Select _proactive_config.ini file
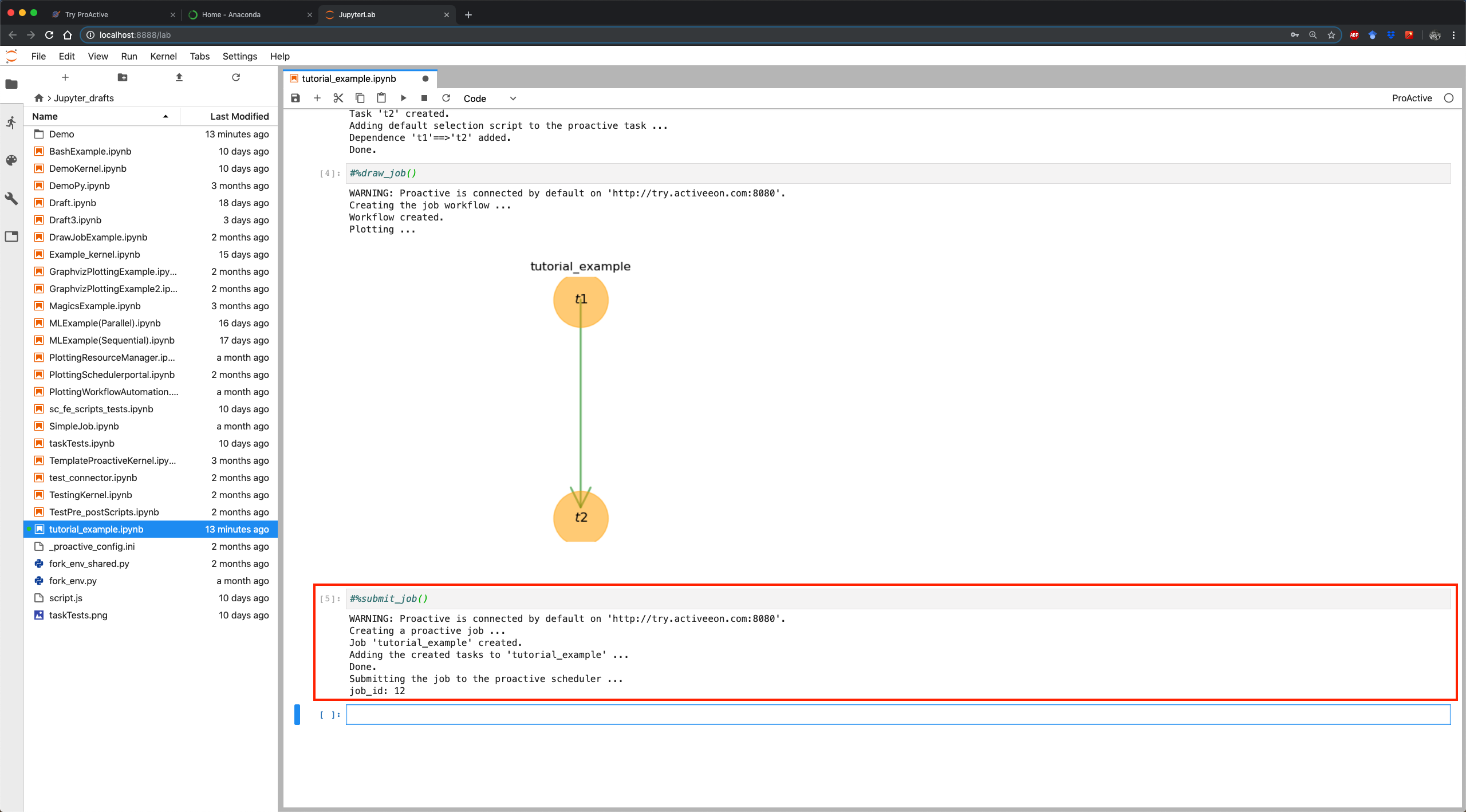The height and width of the screenshot is (812, 1466). [151, 546]
